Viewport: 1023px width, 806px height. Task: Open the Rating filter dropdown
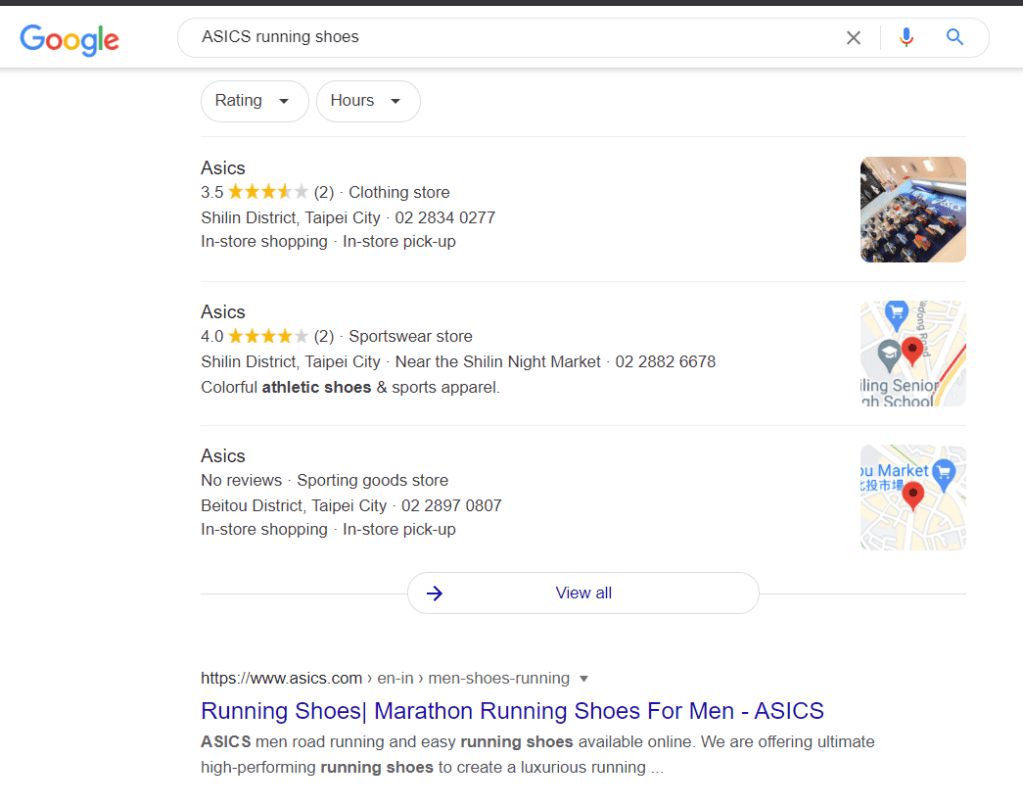point(254,101)
